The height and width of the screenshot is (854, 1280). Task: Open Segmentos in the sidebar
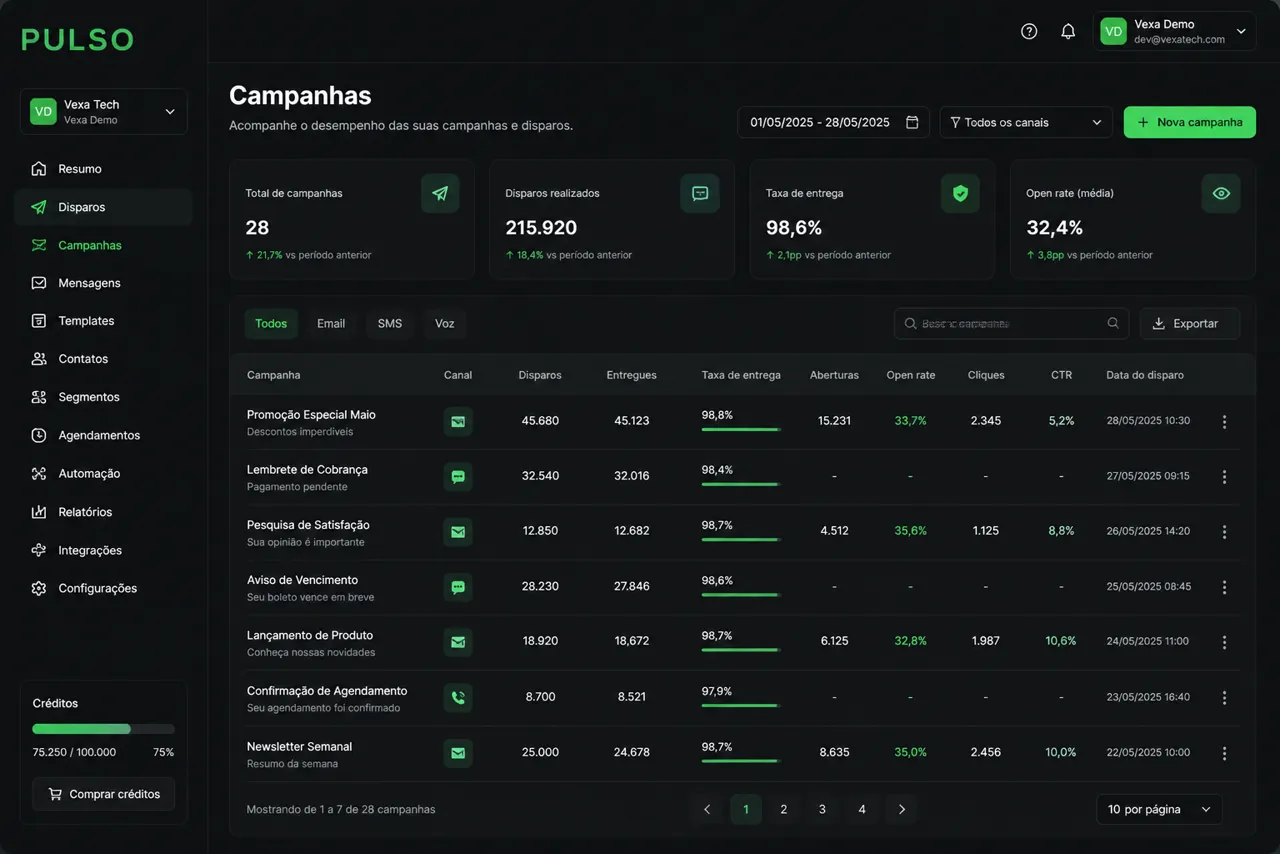(x=103, y=397)
